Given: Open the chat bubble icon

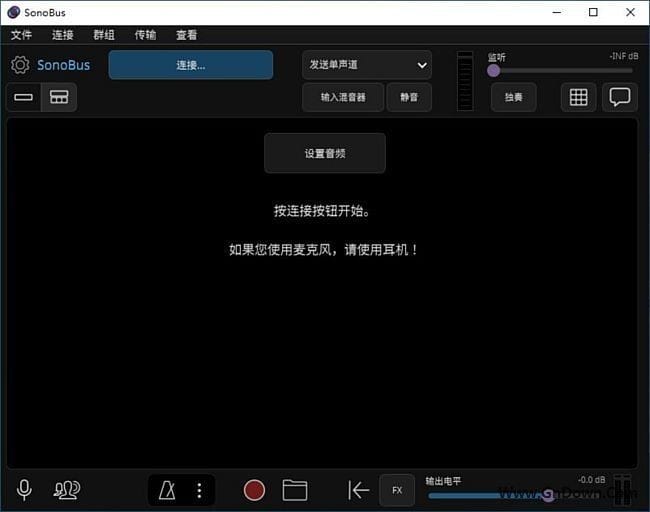Looking at the screenshot, I should pos(620,97).
